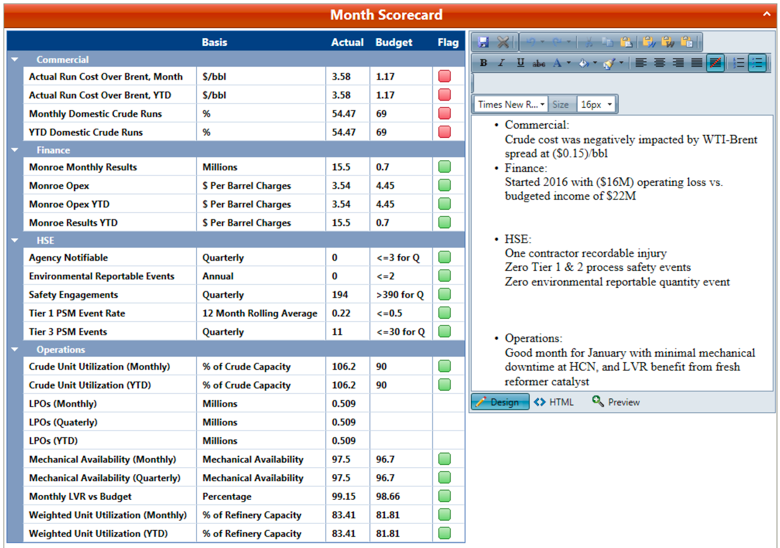This screenshot has height=548, width=780.
Task: Apply italic formatting to text
Action: (502, 63)
